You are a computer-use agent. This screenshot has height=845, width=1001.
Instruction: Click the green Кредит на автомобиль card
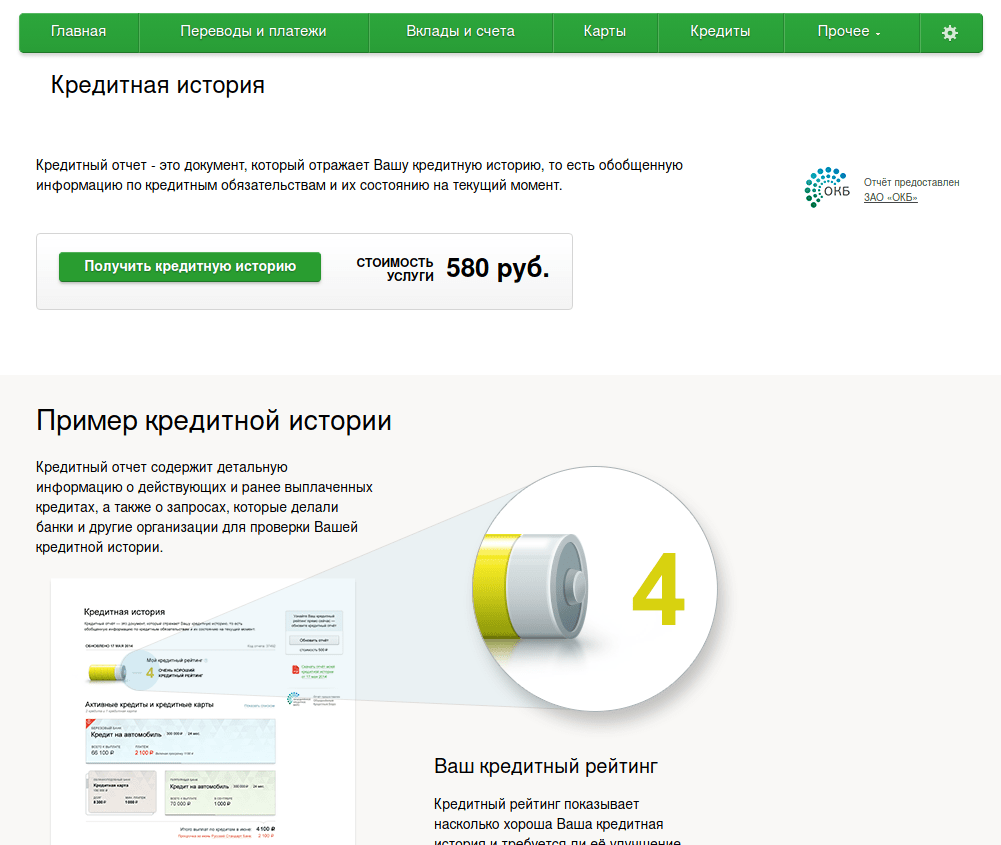pyautogui.click(x=220, y=793)
